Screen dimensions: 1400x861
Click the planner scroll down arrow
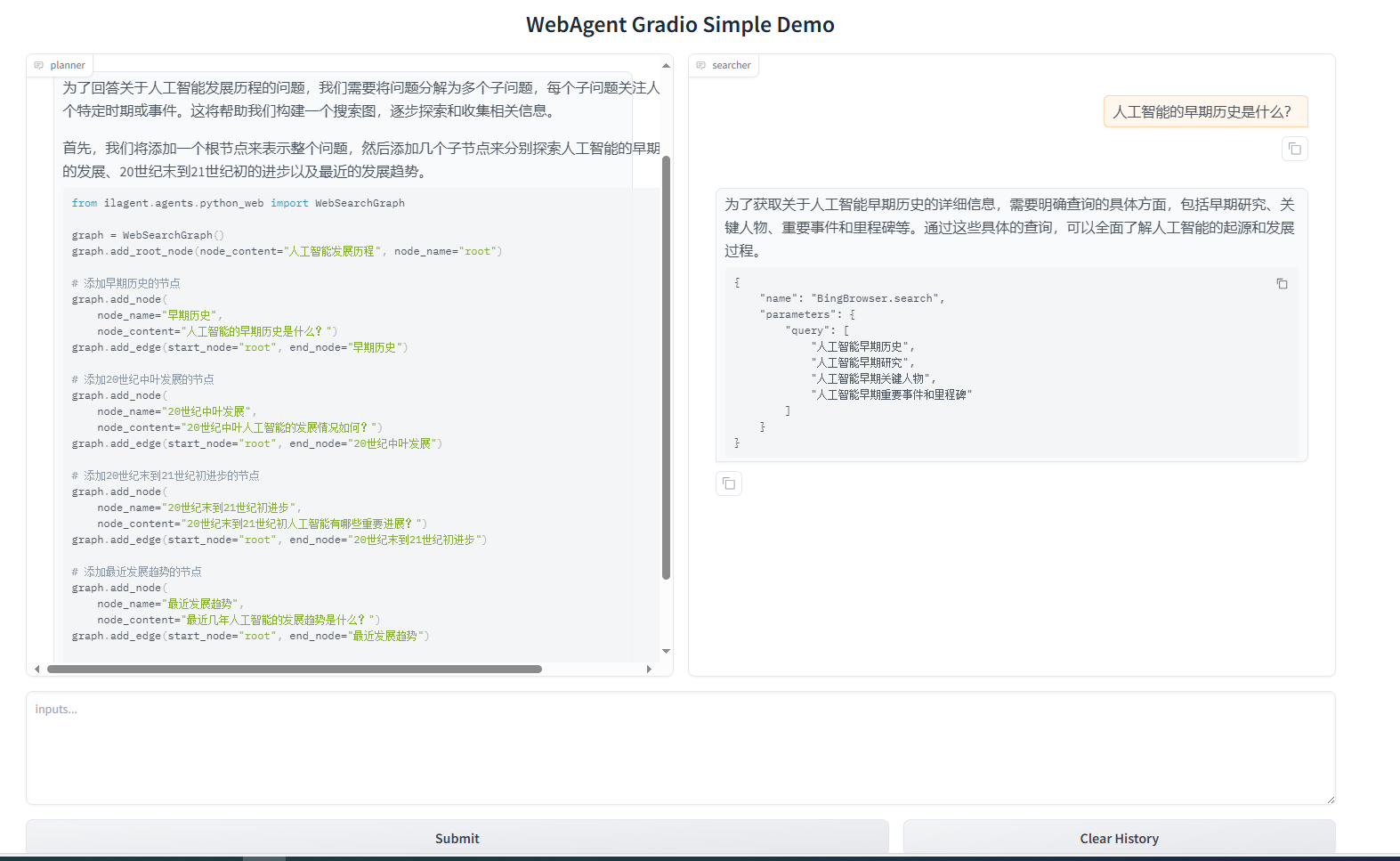click(x=666, y=652)
